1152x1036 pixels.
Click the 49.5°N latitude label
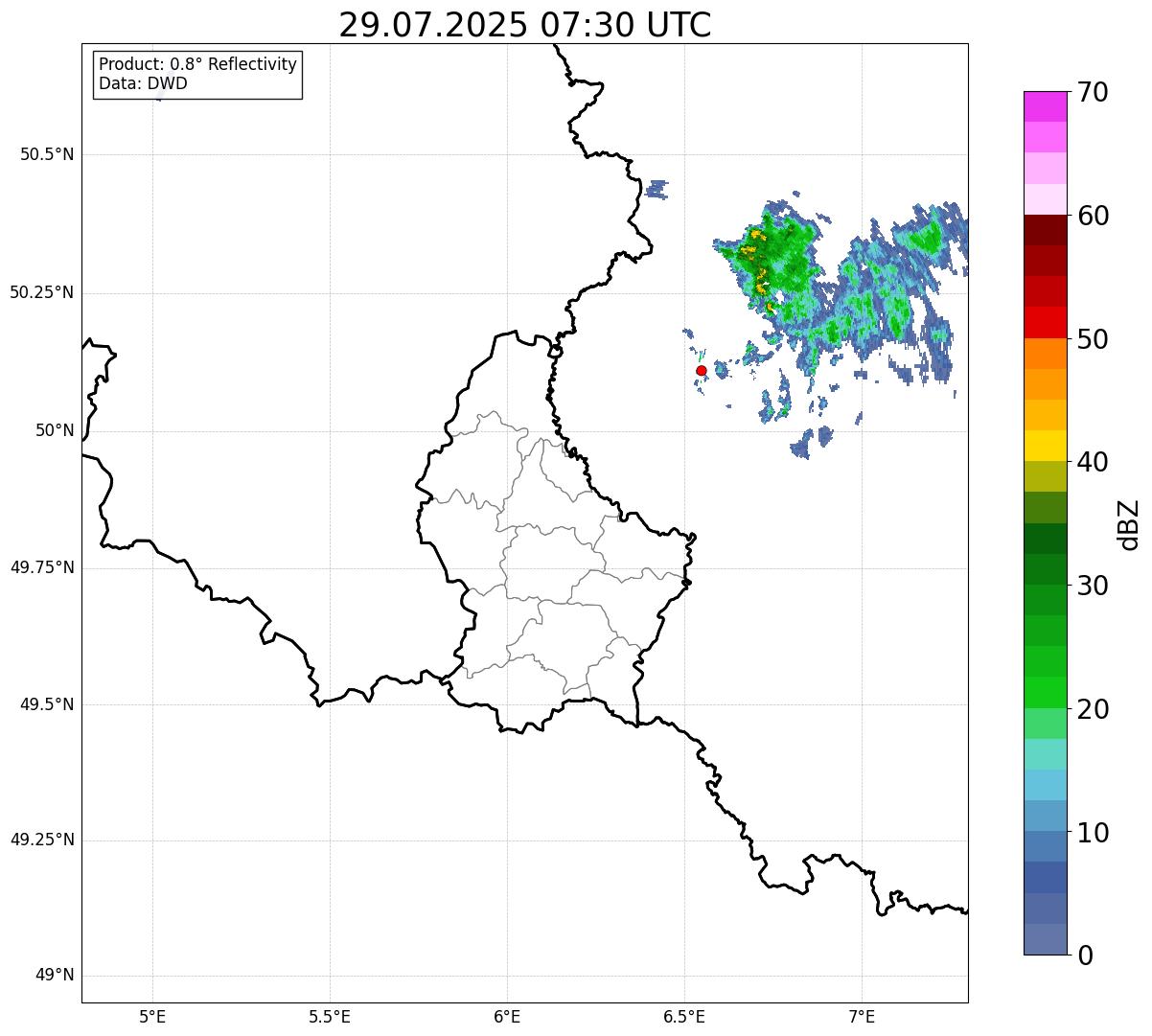tap(47, 704)
